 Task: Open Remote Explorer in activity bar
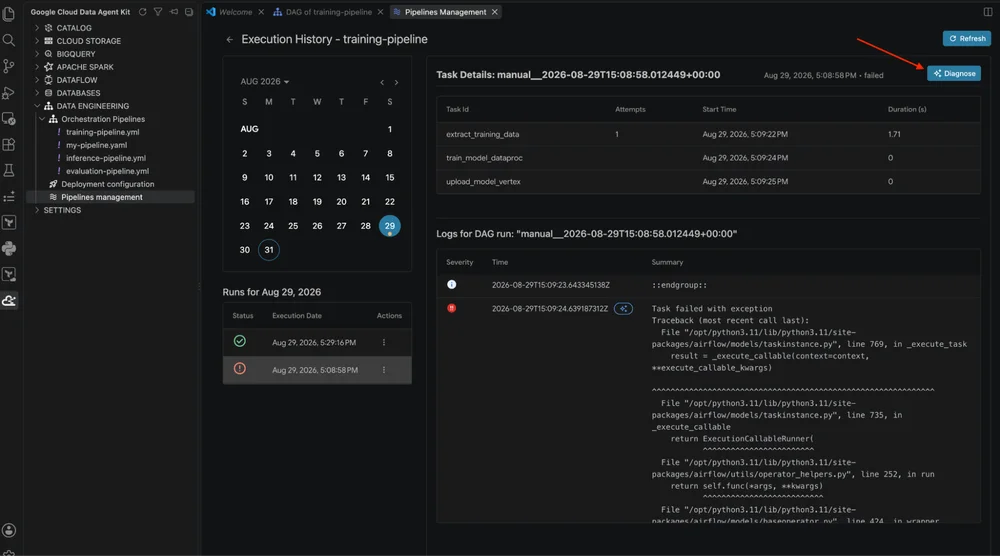coord(9,119)
